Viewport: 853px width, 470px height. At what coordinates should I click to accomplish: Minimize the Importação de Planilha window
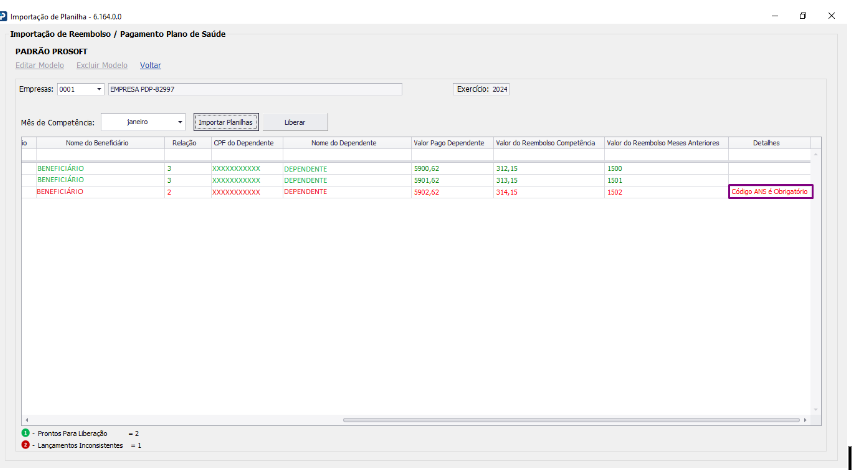click(x=771, y=16)
